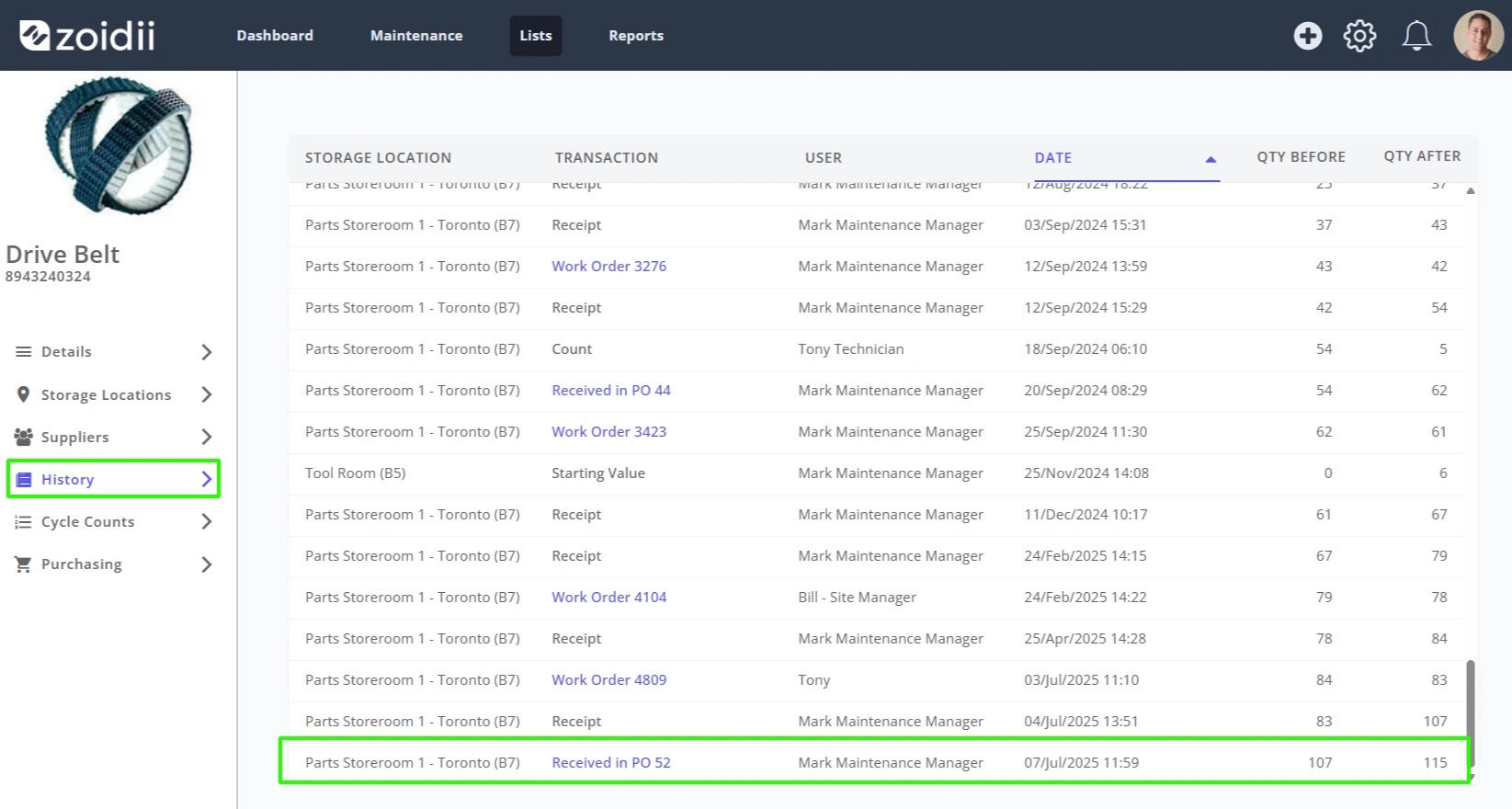Open the Dashboard menu item
The height and width of the screenshot is (809, 1512).
point(275,36)
